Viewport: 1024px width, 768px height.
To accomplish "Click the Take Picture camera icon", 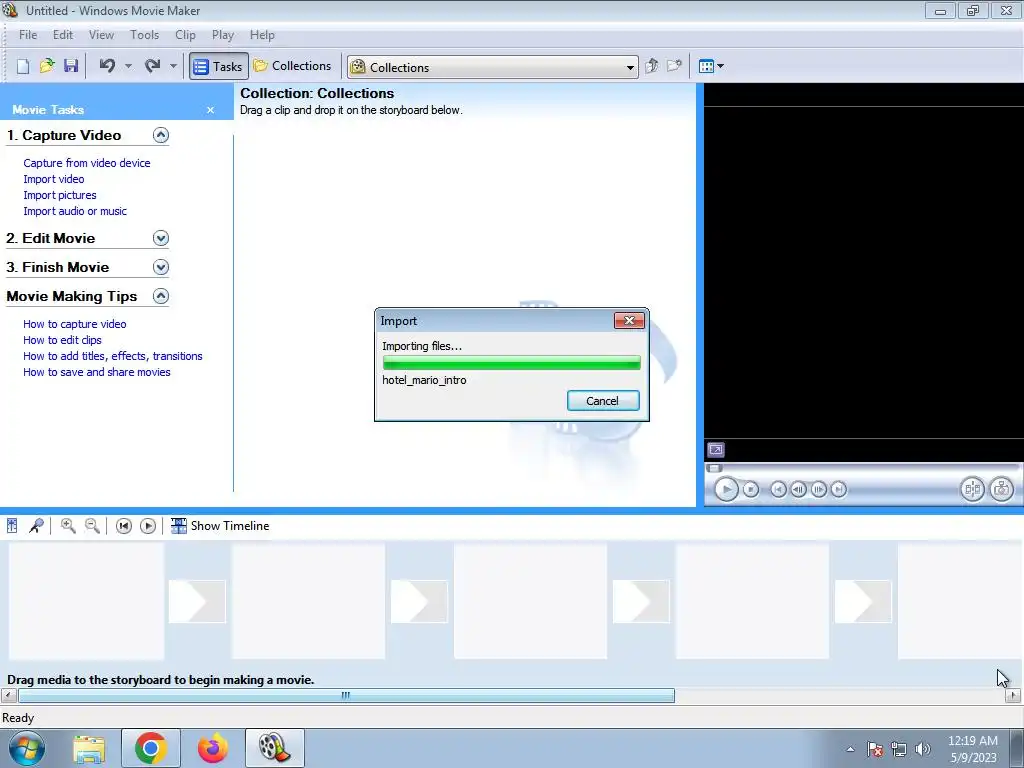I will [1002, 489].
